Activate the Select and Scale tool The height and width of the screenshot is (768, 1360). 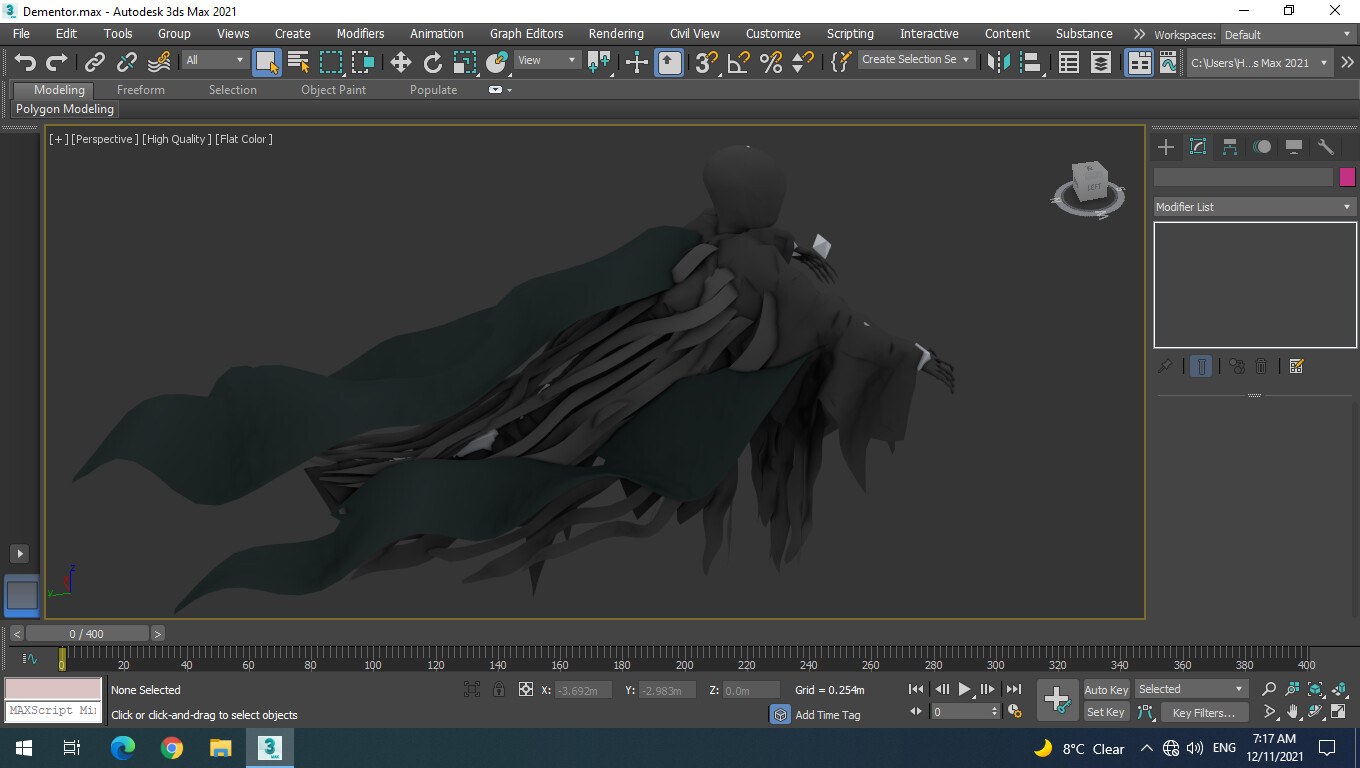[463, 62]
